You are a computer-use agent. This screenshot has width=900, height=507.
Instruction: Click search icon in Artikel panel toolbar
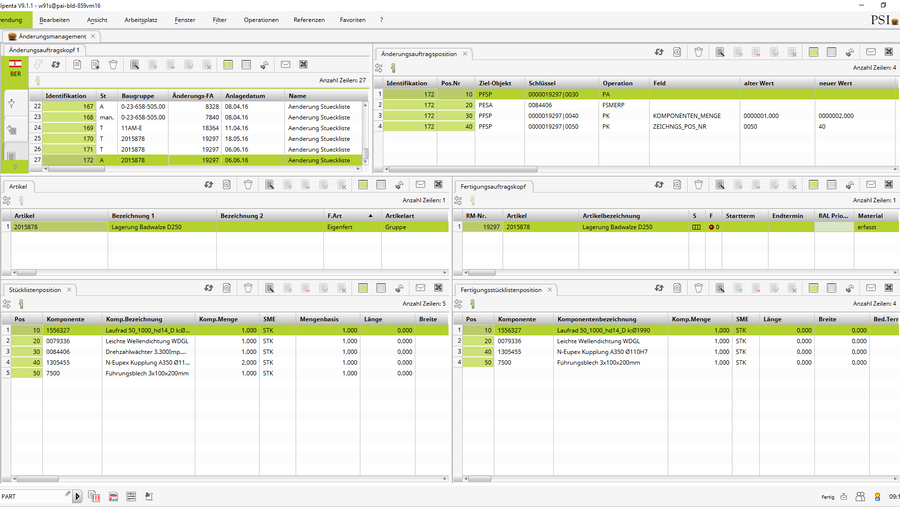pyautogui.click(x=269, y=185)
